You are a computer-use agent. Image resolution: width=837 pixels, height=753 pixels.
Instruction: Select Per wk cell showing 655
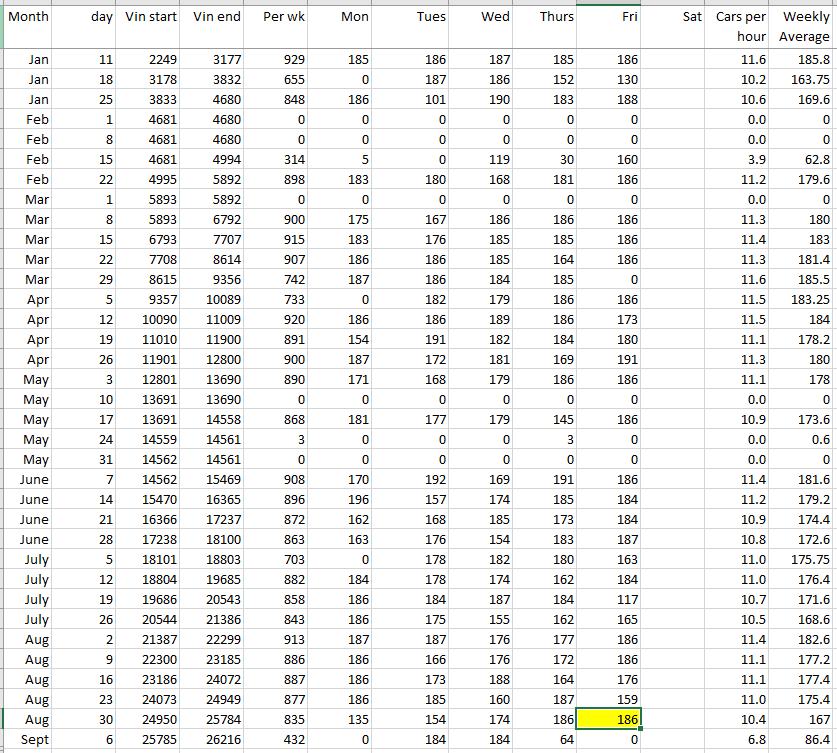coord(278,80)
